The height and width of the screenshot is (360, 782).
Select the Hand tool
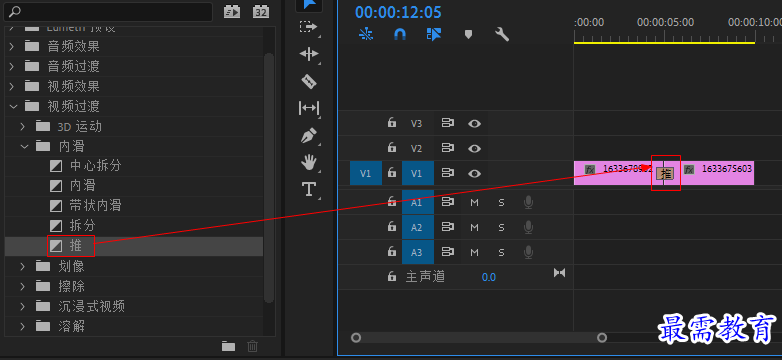[x=309, y=162]
